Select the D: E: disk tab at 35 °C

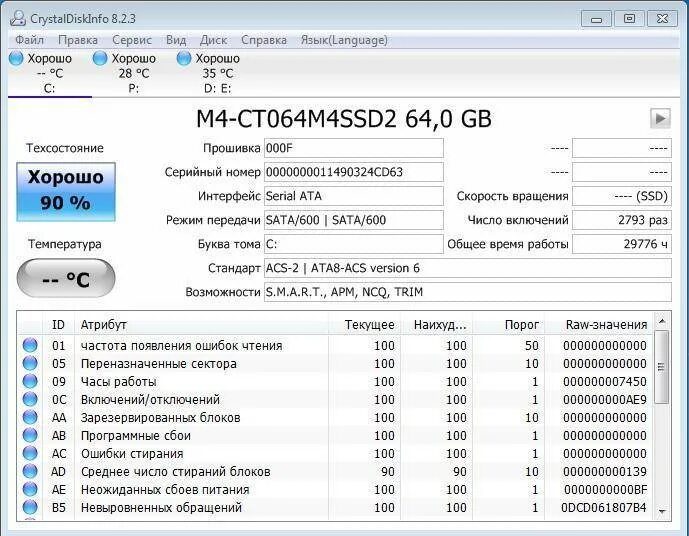(218, 73)
